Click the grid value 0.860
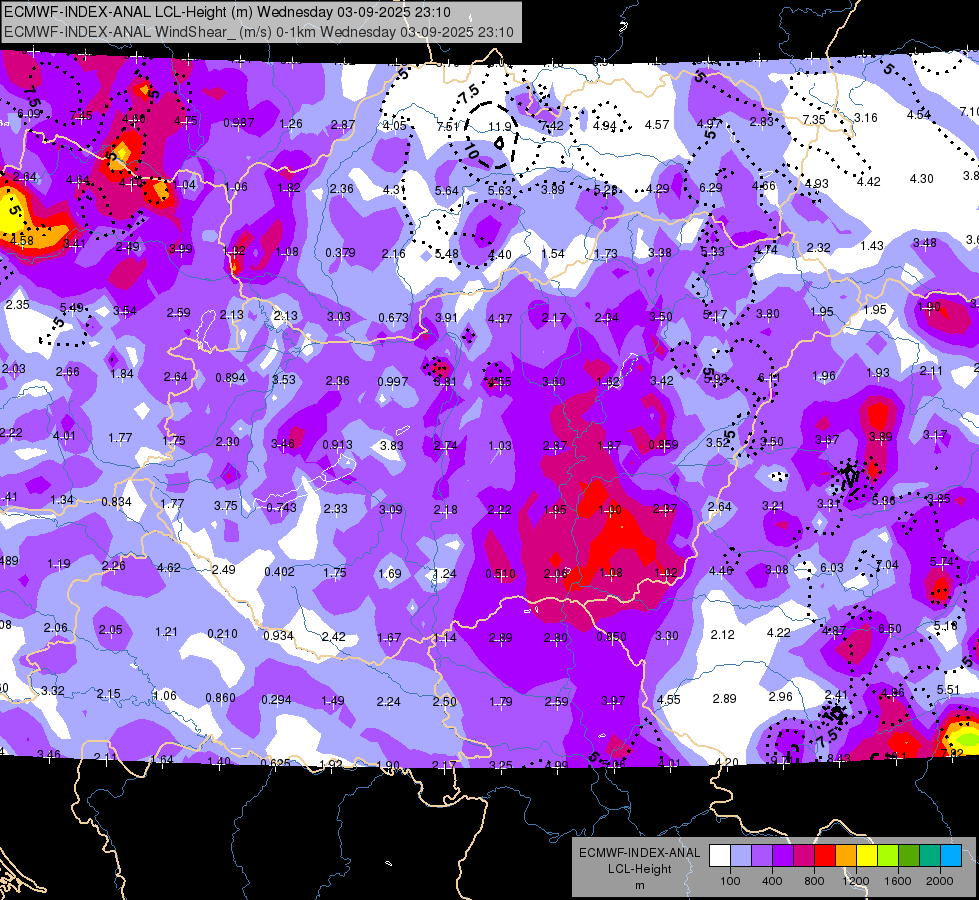This screenshot has width=979, height=900. click(x=220, y=697)
